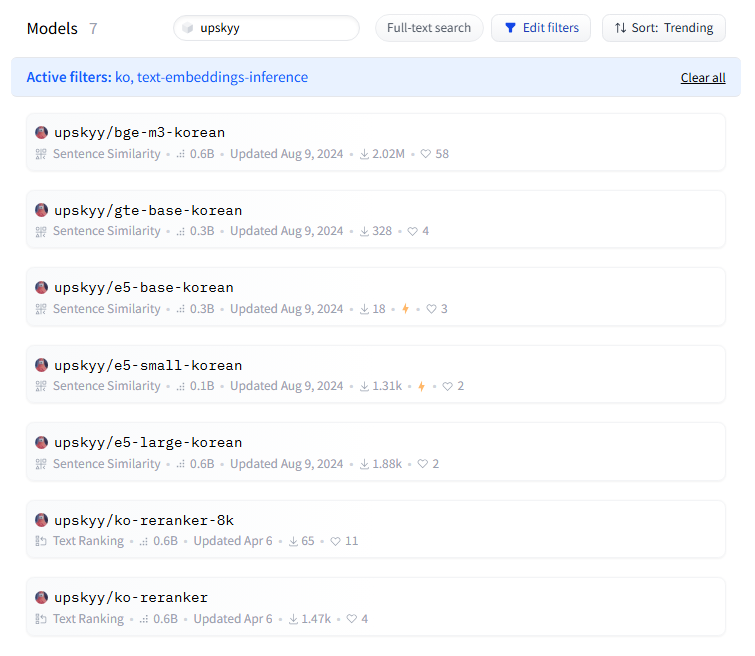Open the upskyy/gte-base-korean model
Viewport: 755px width, 656px height.
(x=376, y=219)
